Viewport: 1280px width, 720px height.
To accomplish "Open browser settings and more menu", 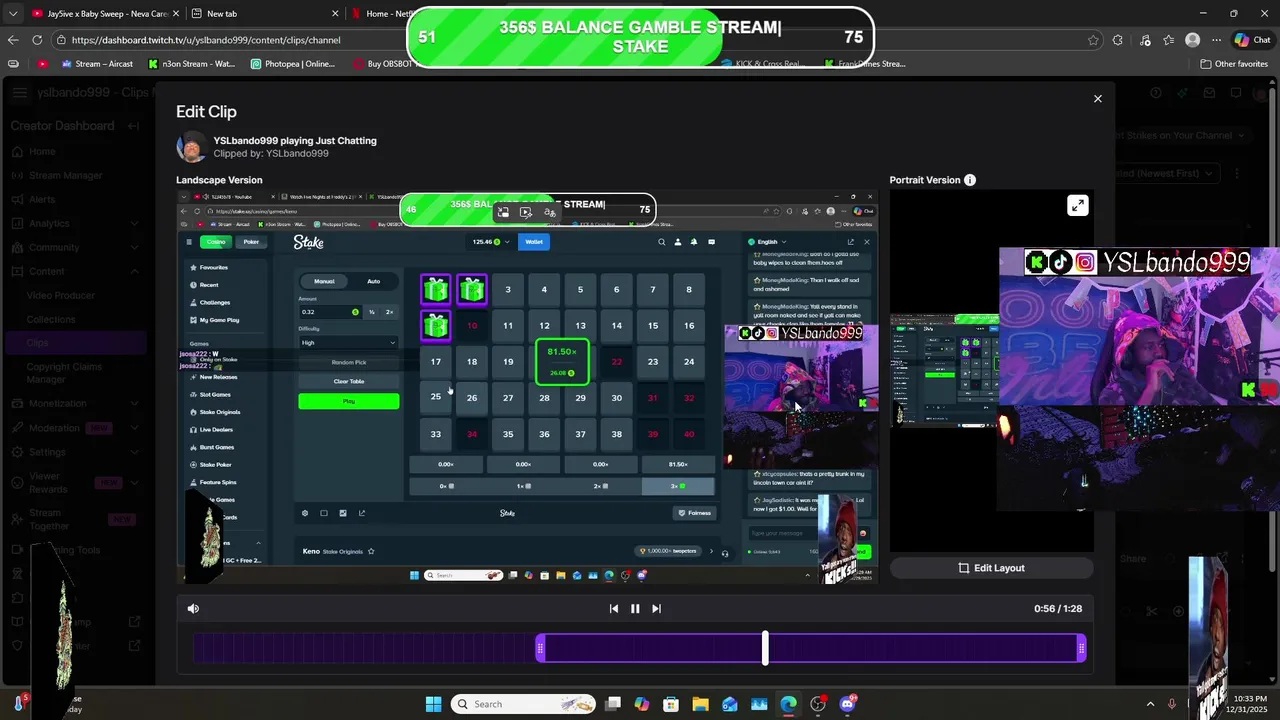I will pos(1215,40).
